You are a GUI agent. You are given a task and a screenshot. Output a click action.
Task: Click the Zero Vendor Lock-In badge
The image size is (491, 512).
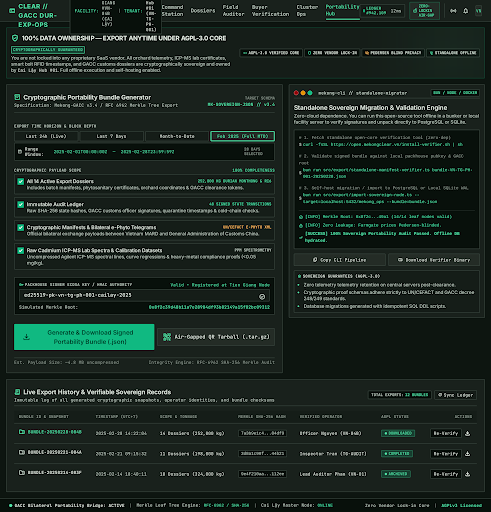(332, 53)
